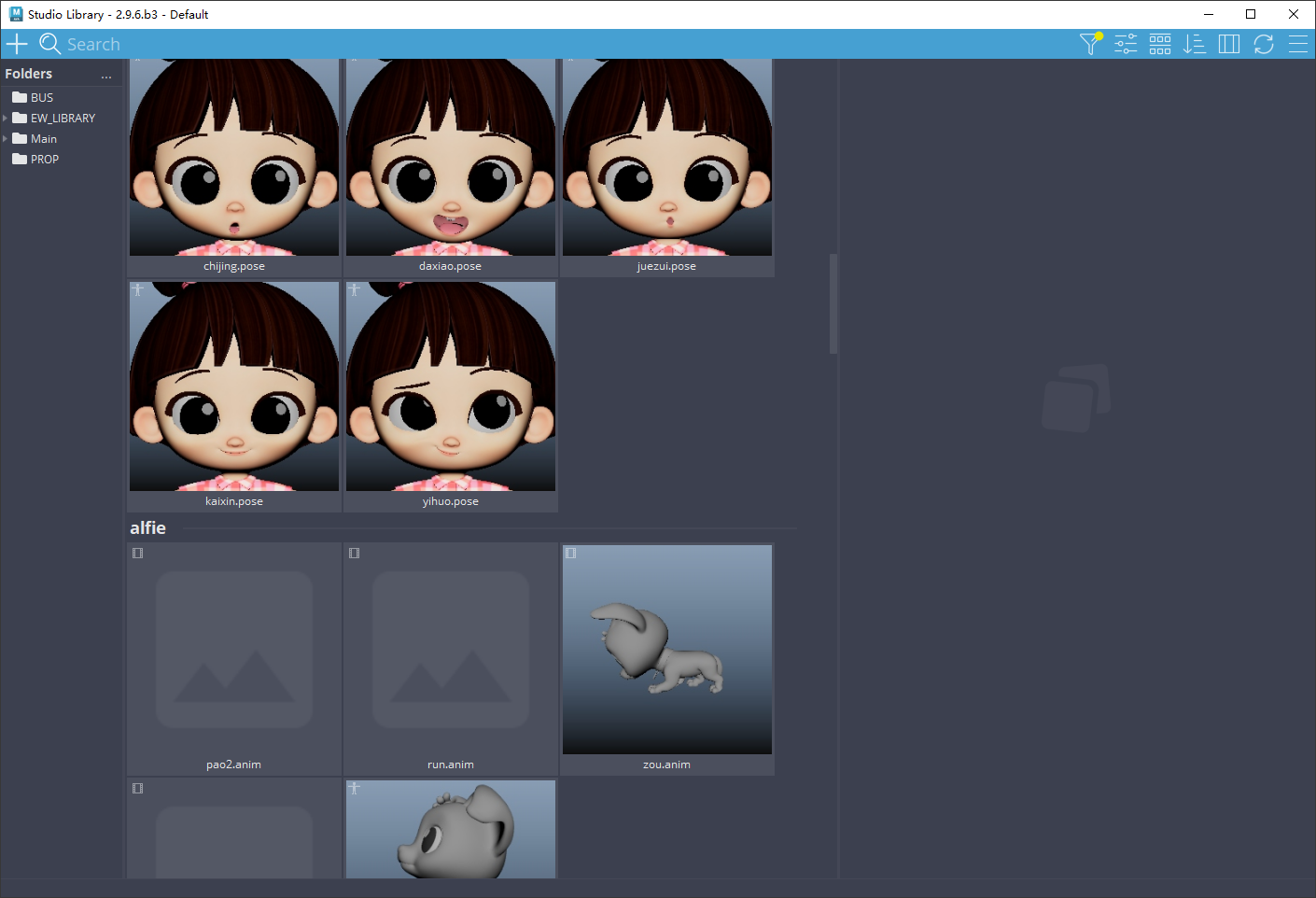Open the hamburger main menu
1316x898 pixels.
(x=1298, y=44)
